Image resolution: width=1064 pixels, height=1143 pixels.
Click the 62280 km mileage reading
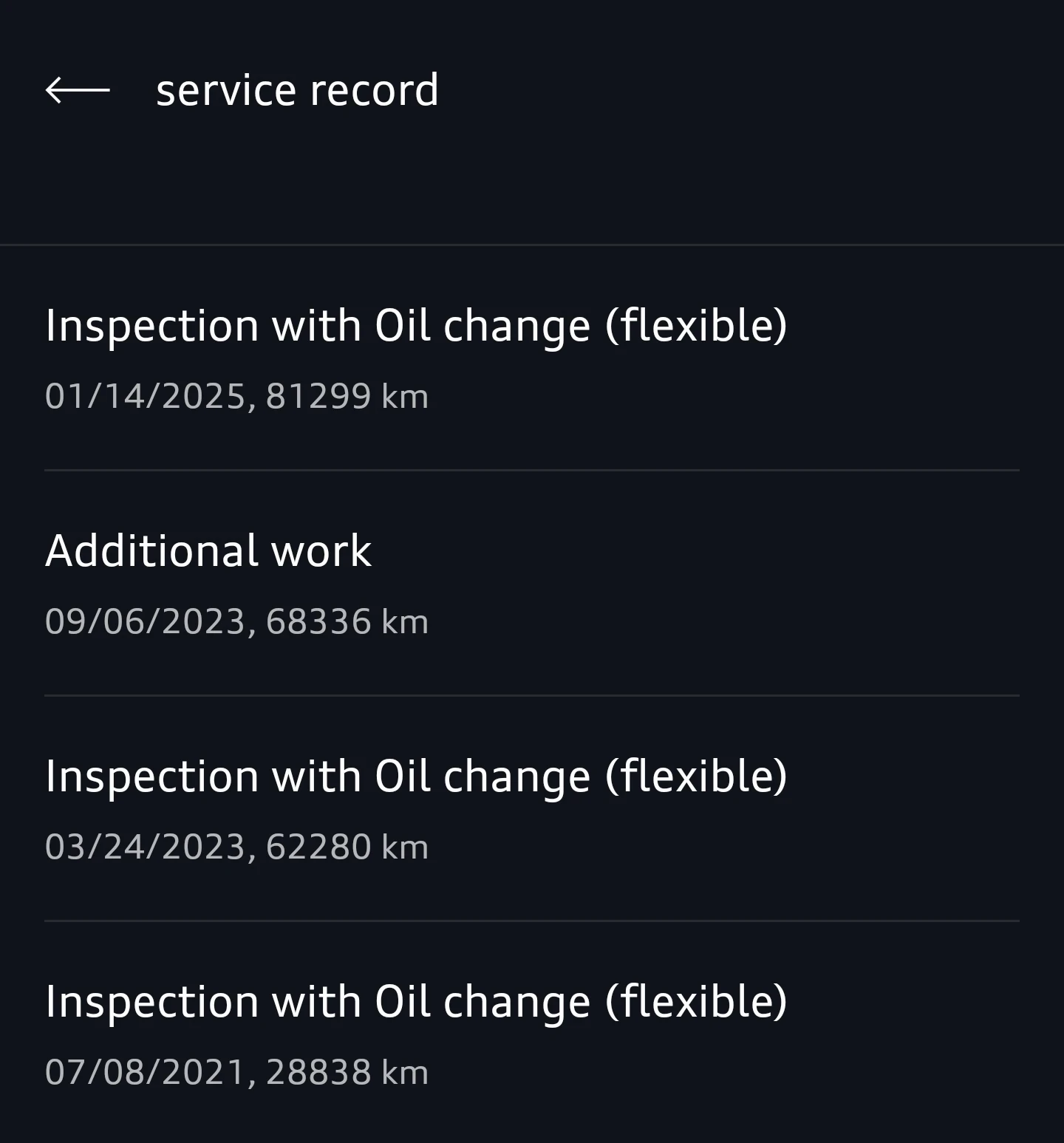click(x=347, y=847)
